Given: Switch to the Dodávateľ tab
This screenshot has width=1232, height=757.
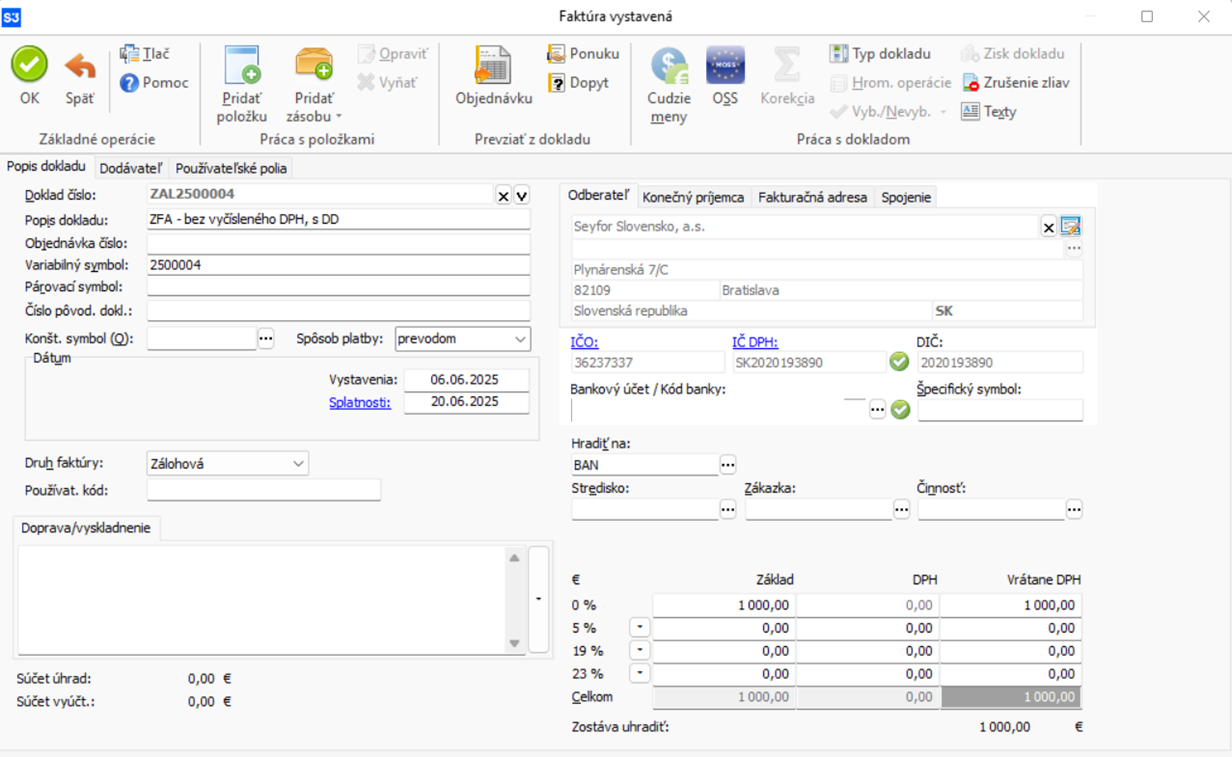Looking at the screenshot, I should pos(131,168).
